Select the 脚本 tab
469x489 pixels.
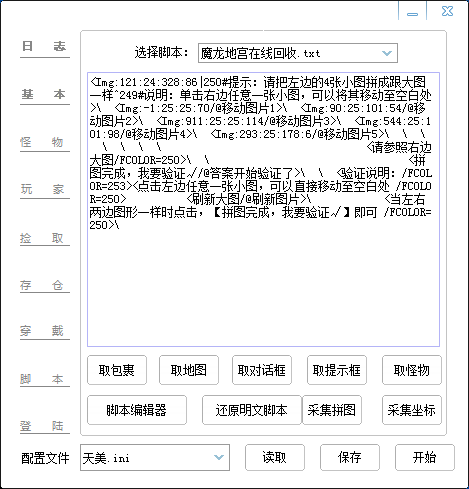click(x=45, y=379)
